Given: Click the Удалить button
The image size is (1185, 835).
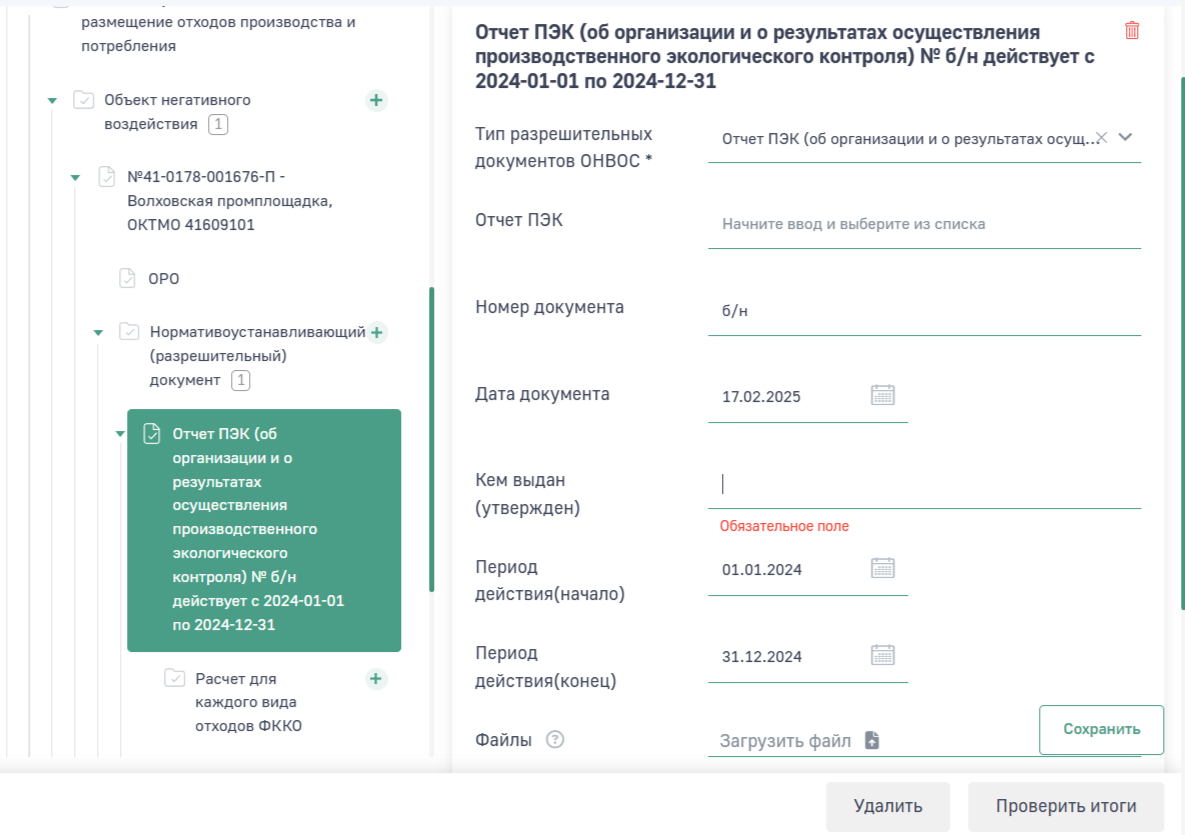Looking at the screenshot, I should click(887, 806).
